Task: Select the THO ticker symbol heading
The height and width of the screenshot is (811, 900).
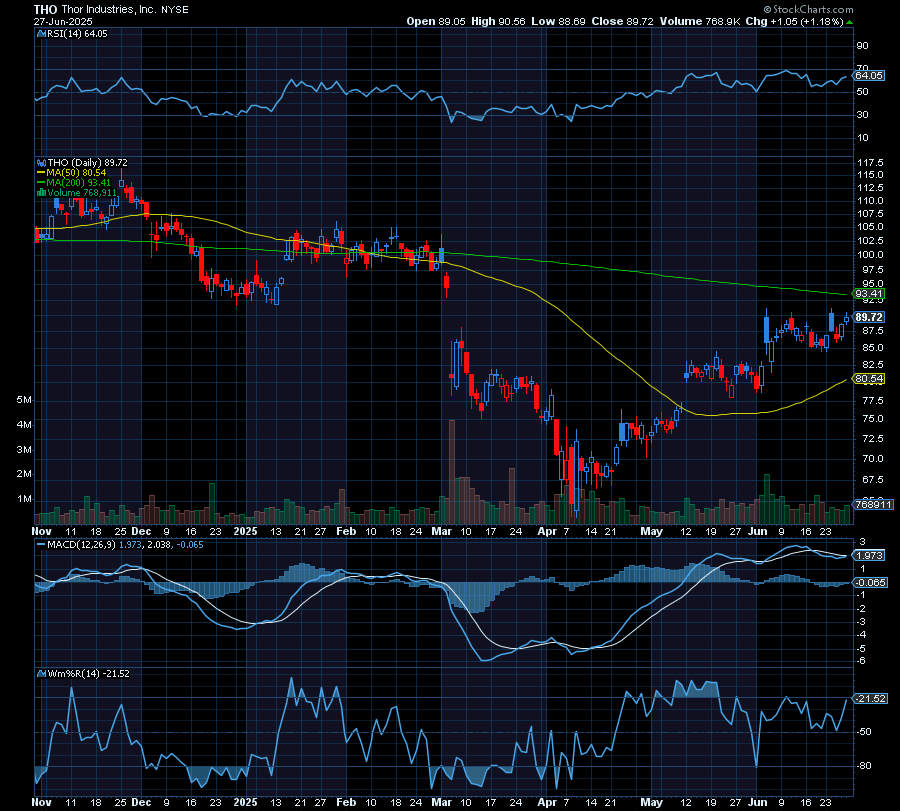Action: tap(43, 8)
